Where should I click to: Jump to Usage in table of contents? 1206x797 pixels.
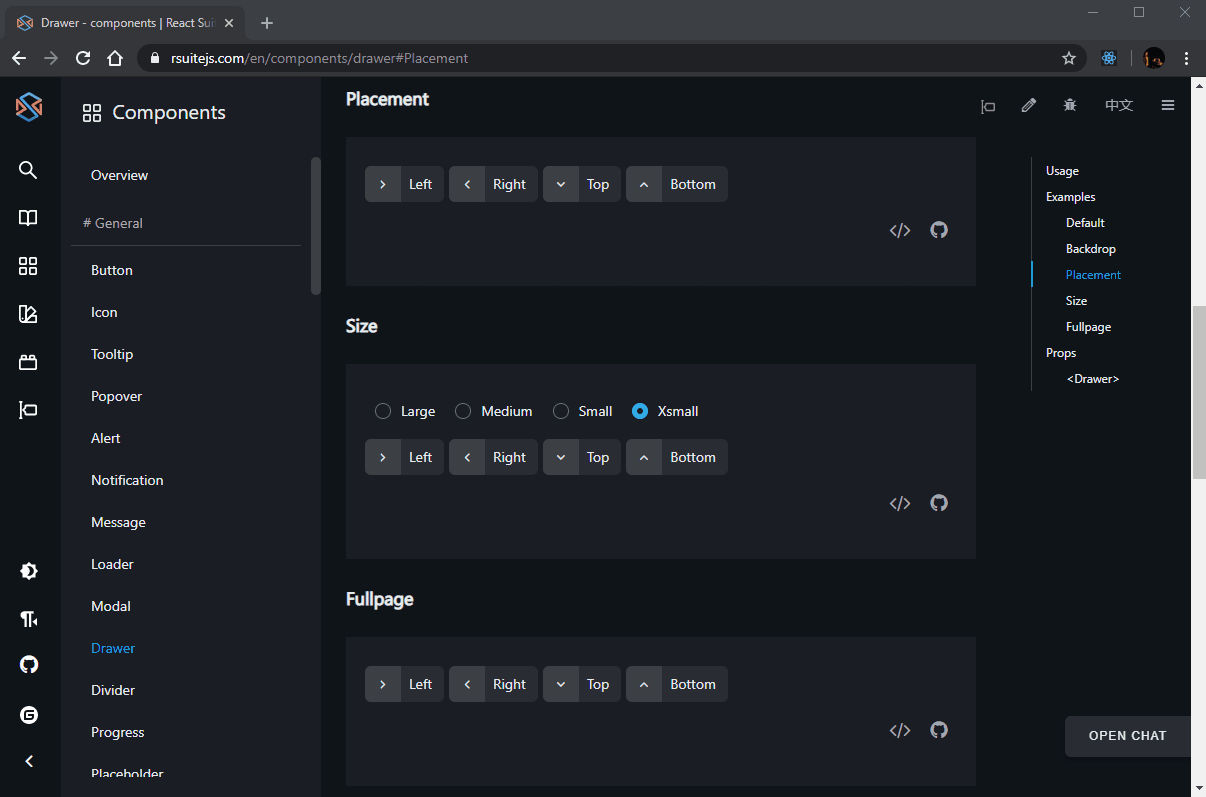coord(1062,171)
